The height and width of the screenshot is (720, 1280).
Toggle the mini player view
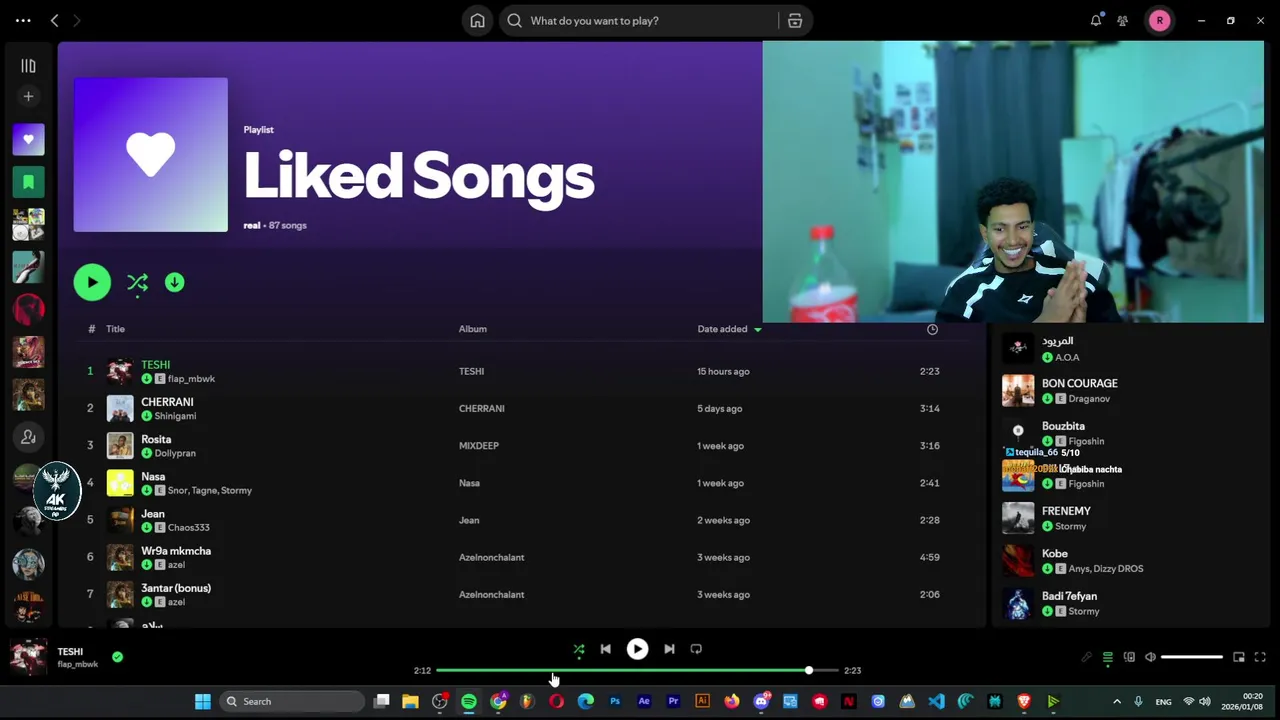1238,657
